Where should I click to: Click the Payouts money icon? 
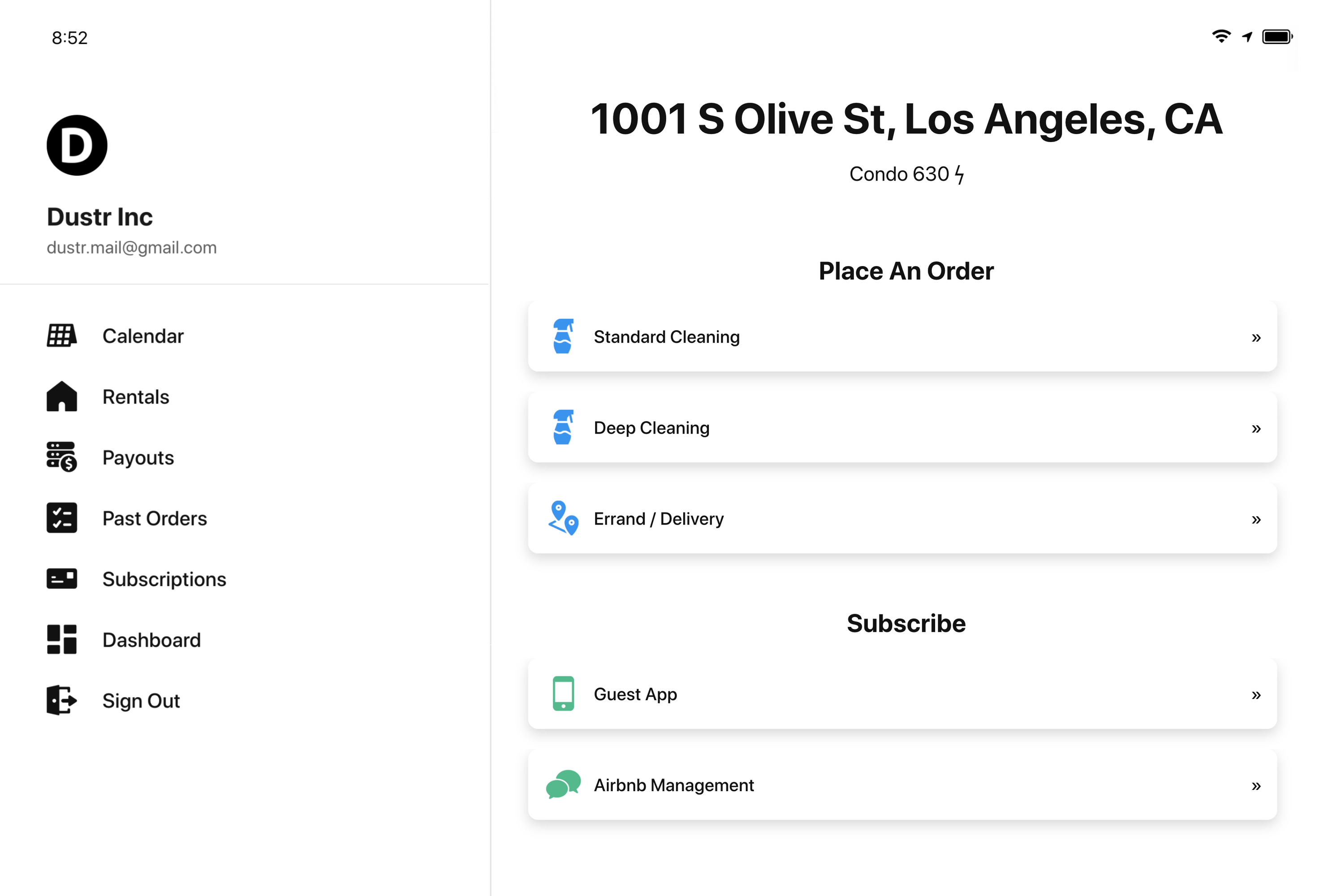(x=62, y=457)
